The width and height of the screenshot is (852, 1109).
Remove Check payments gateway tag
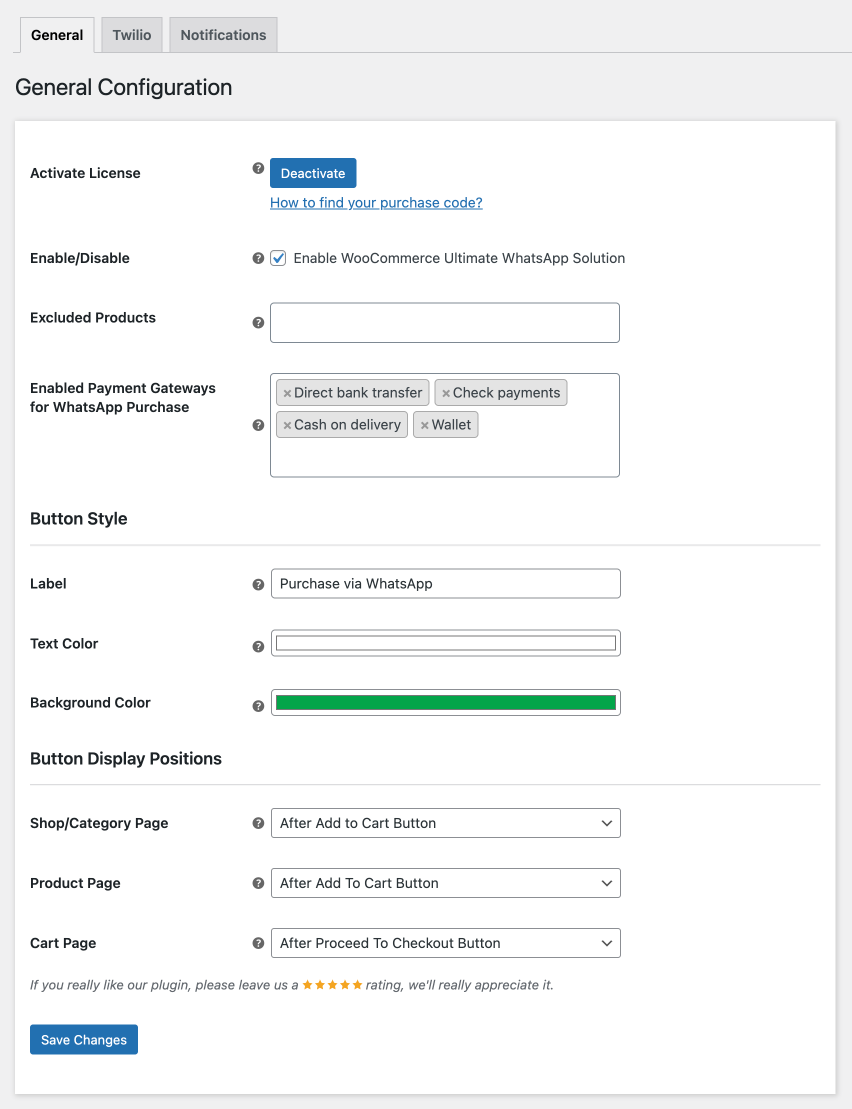pos(446,393)
